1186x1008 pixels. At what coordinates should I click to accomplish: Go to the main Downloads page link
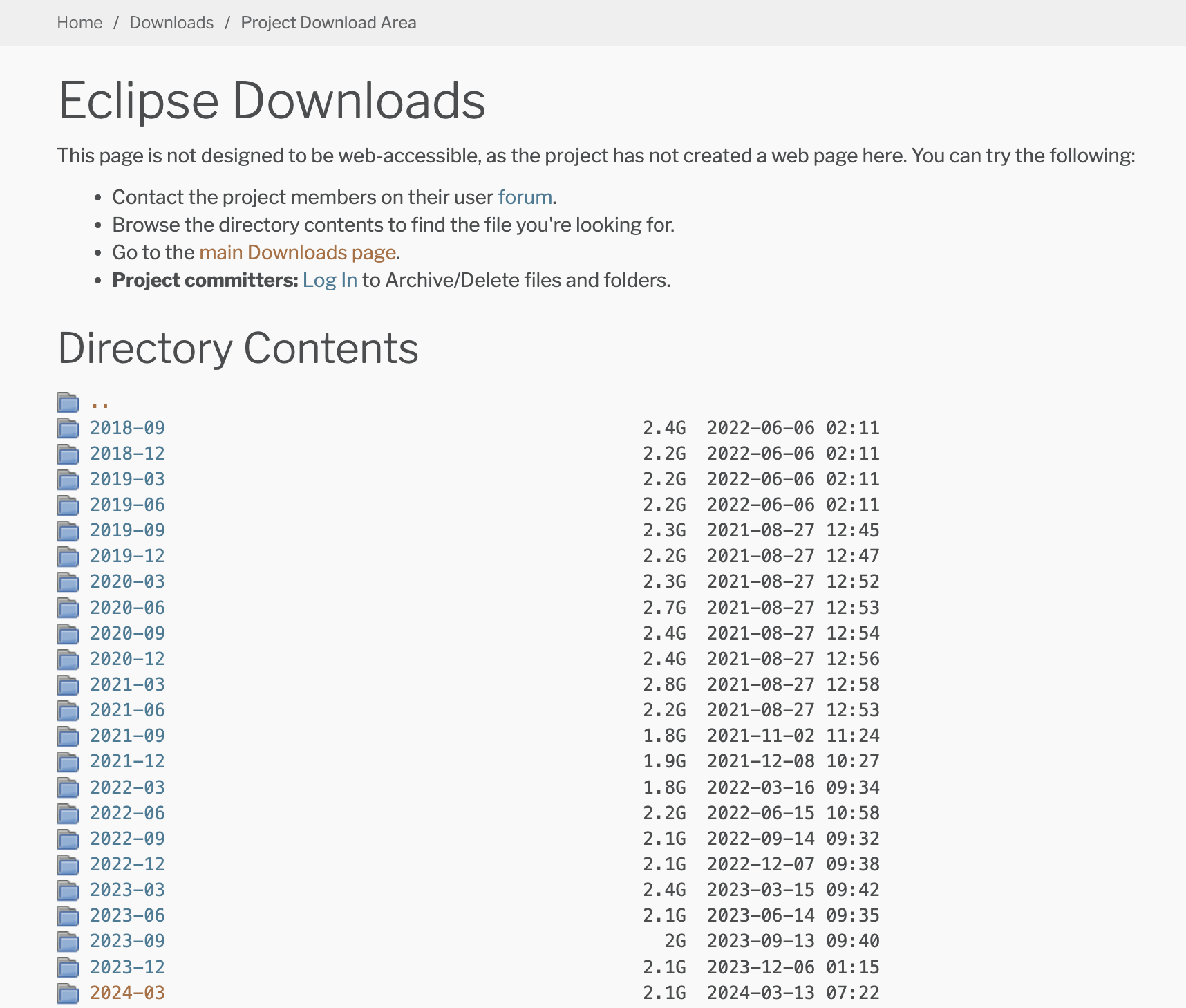(297, 252)
